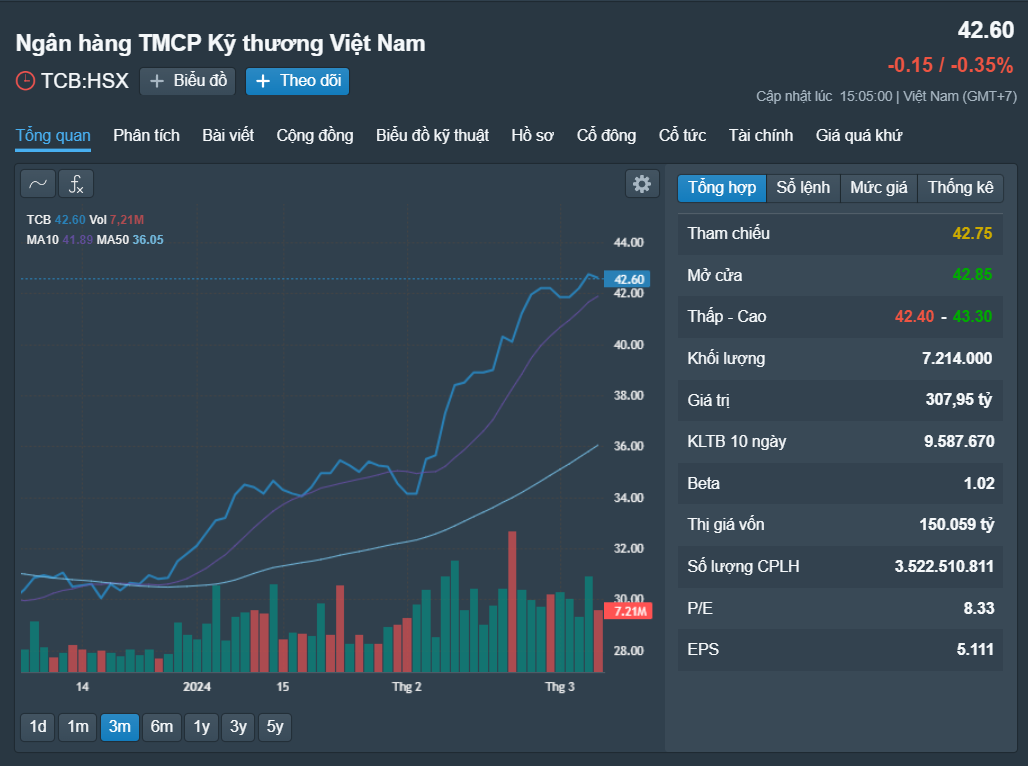Click the P/E value 8.33
The image size is (1028, 766).
click(x=979, y=609)
